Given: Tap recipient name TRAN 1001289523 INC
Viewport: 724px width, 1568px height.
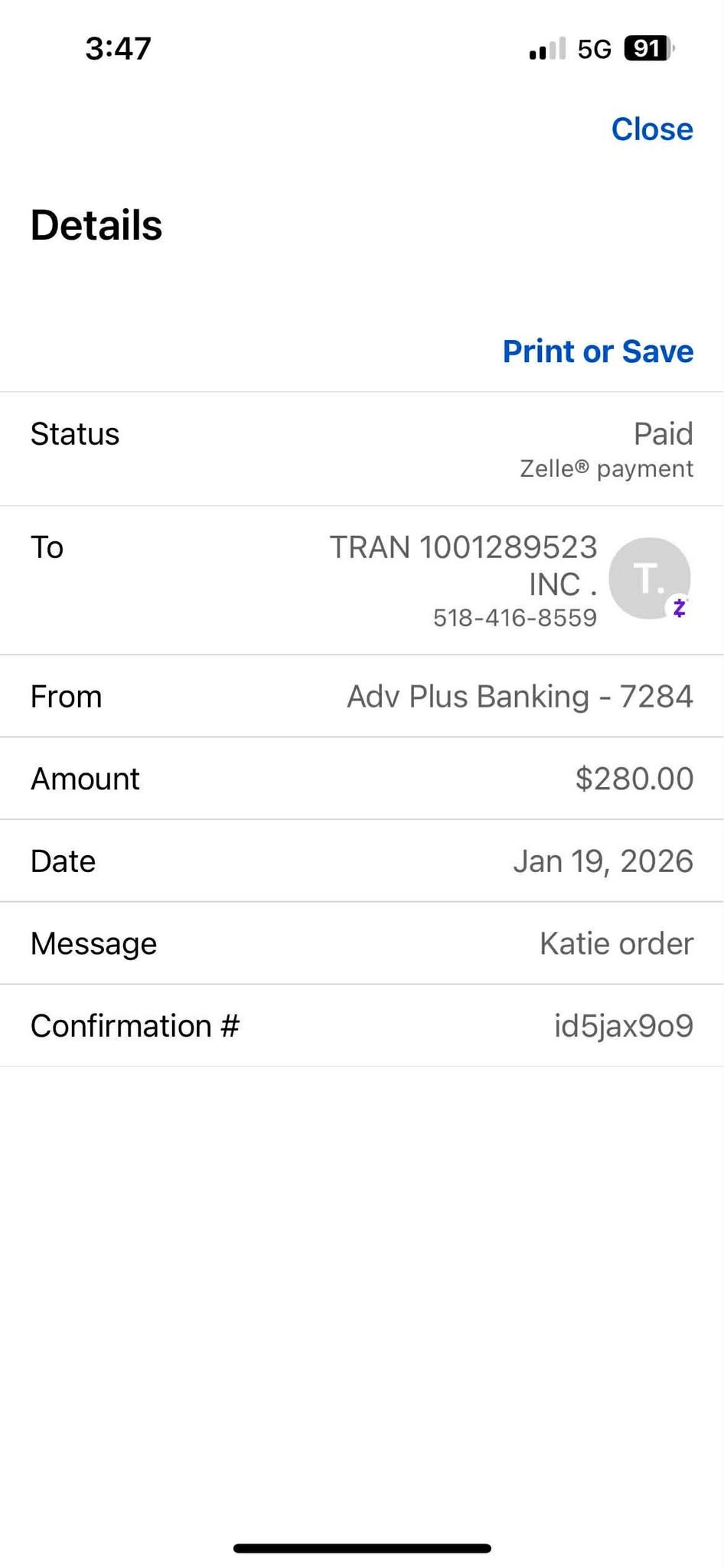Looking at the screenshot, I should point(463,565).
